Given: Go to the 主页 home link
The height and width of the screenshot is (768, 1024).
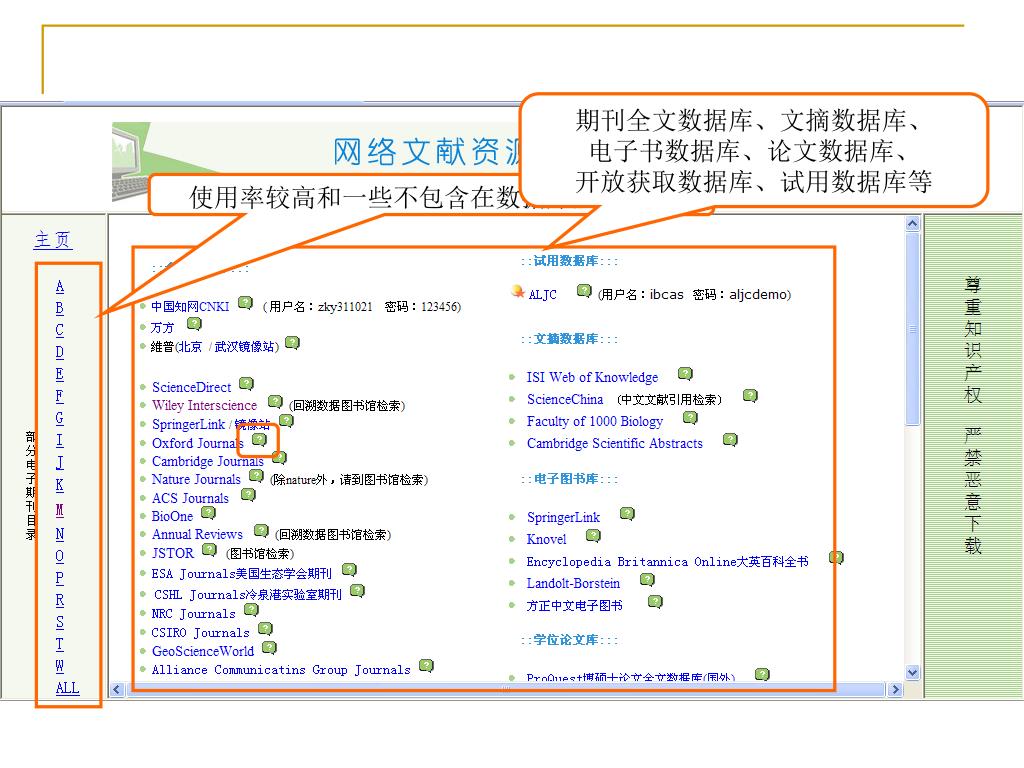Looking at the screenshot, I should [x=53, y=240].
